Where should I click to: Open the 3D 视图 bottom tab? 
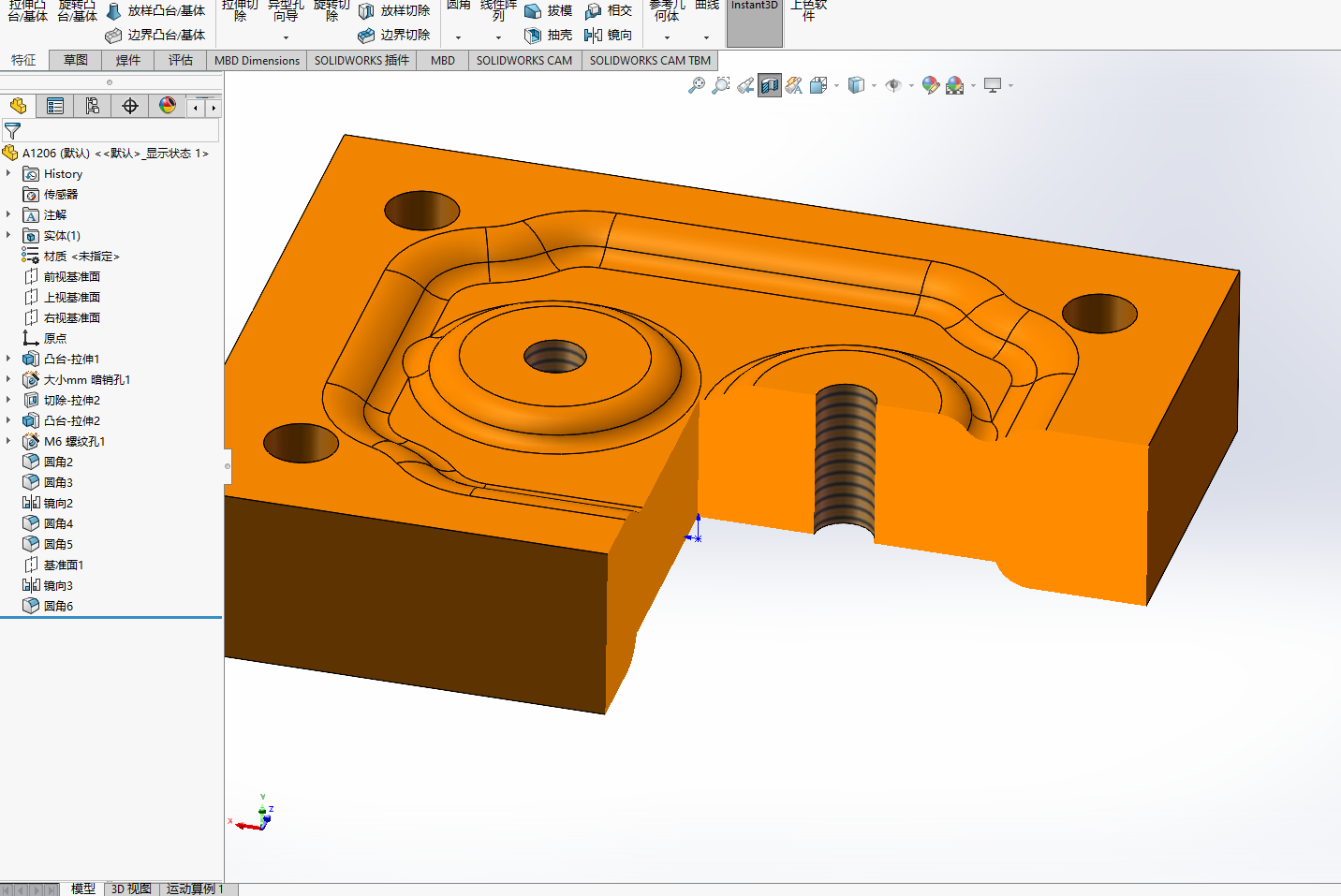click(131, 889)
